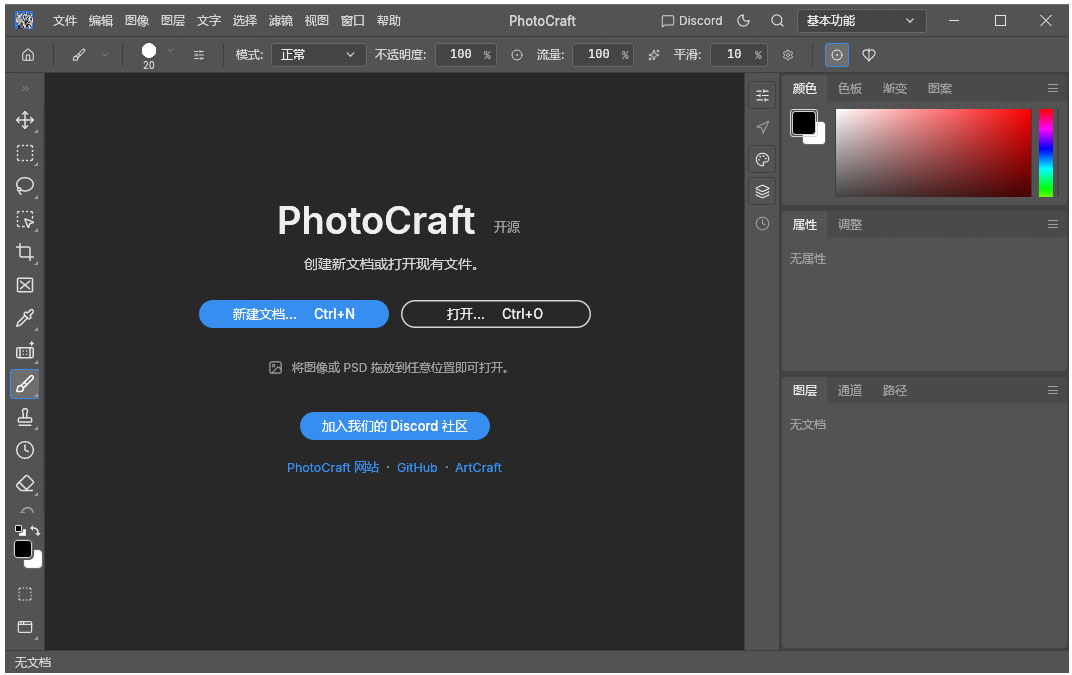Click the Discord button in title bar
Image resolution: width=1072 pixels, height=675 pixels.
pos(691,21)
